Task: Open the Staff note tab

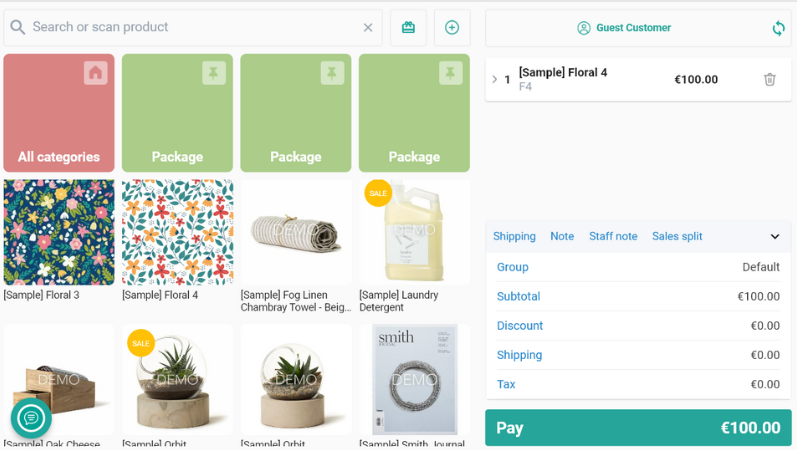Action: pos(613,236)
